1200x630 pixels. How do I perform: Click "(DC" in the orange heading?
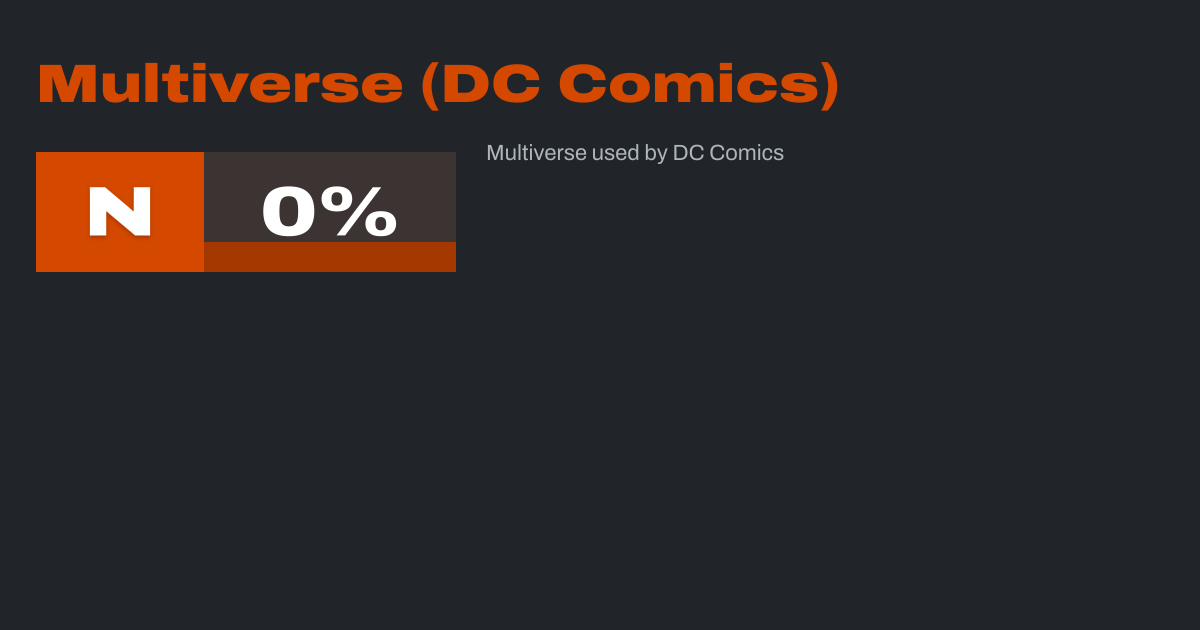click(x=481, y=85)
